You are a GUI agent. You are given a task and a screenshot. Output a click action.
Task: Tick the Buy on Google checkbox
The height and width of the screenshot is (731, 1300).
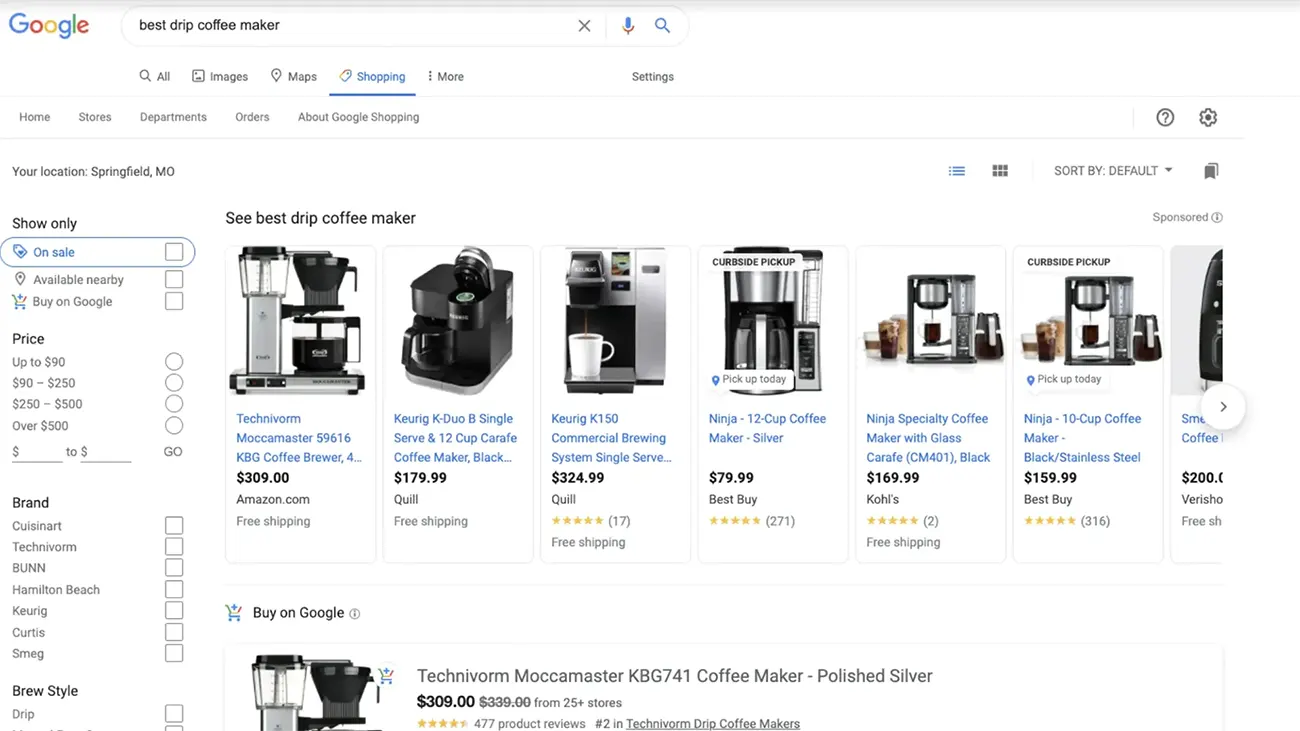pyautogui.click(x=174, y=301)
